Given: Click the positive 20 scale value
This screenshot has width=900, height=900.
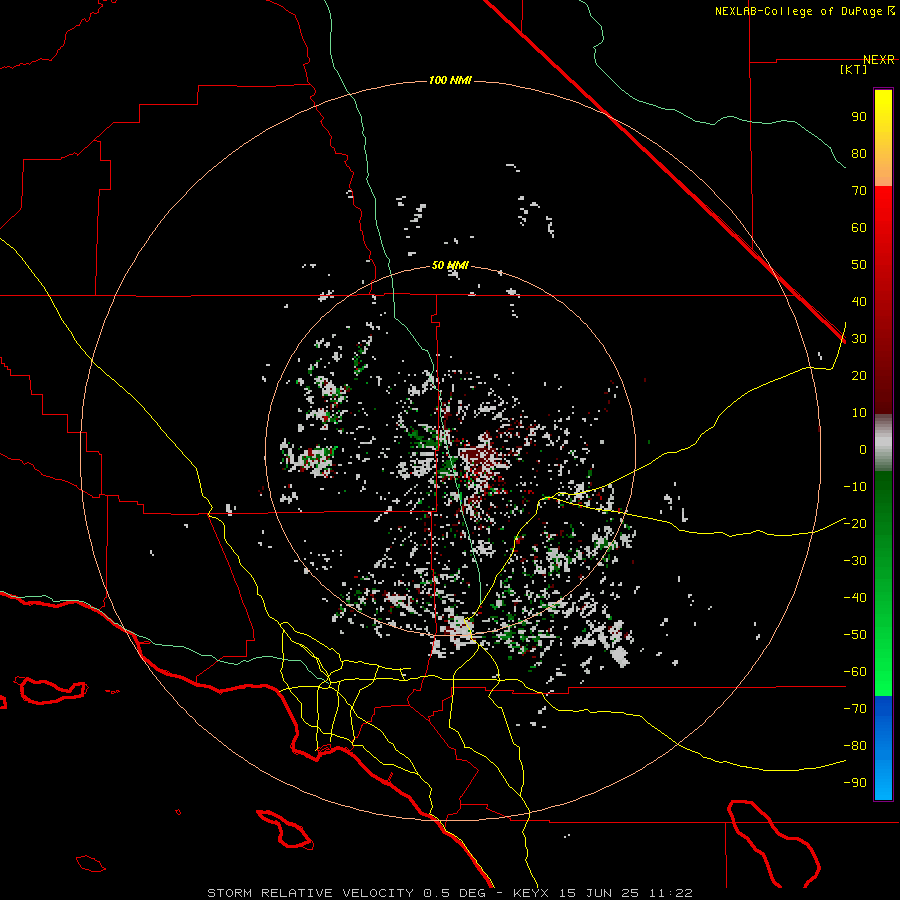Looking at the screenshot, I should point(859,376).
